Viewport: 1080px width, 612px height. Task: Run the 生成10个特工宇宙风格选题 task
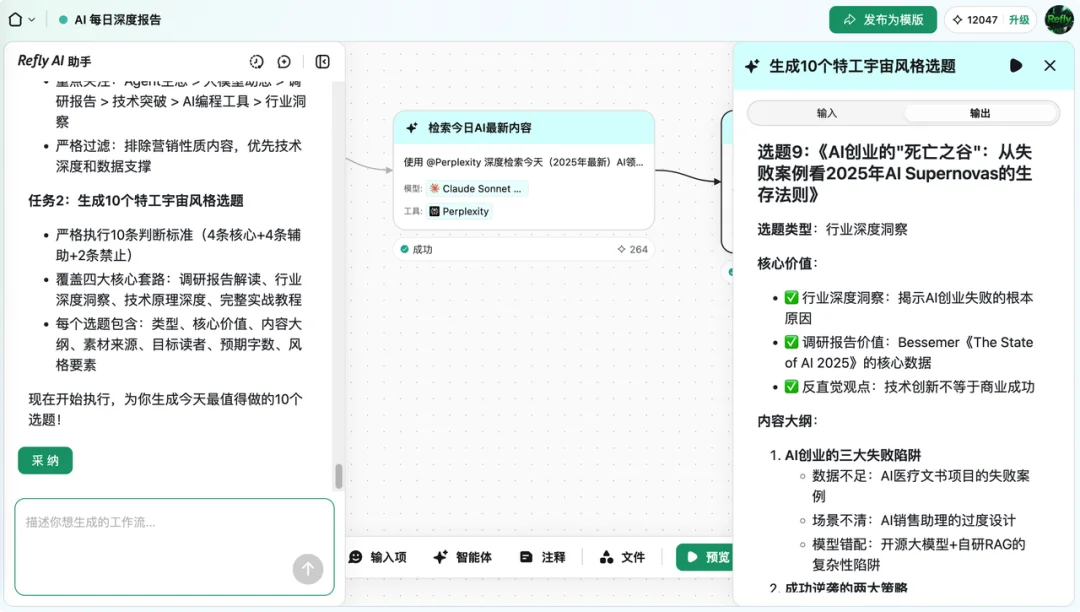pyautogui.click(x=1016, y=65)
